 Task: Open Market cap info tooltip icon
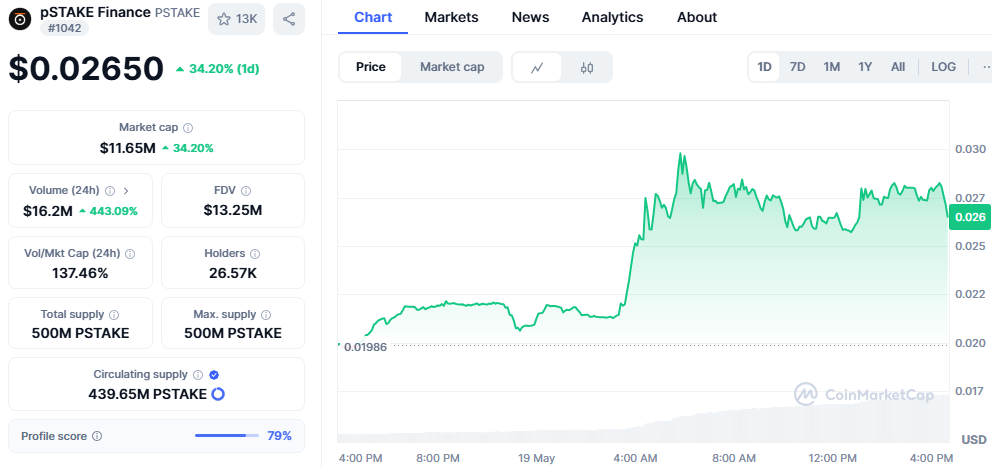(x=188, y=128)
